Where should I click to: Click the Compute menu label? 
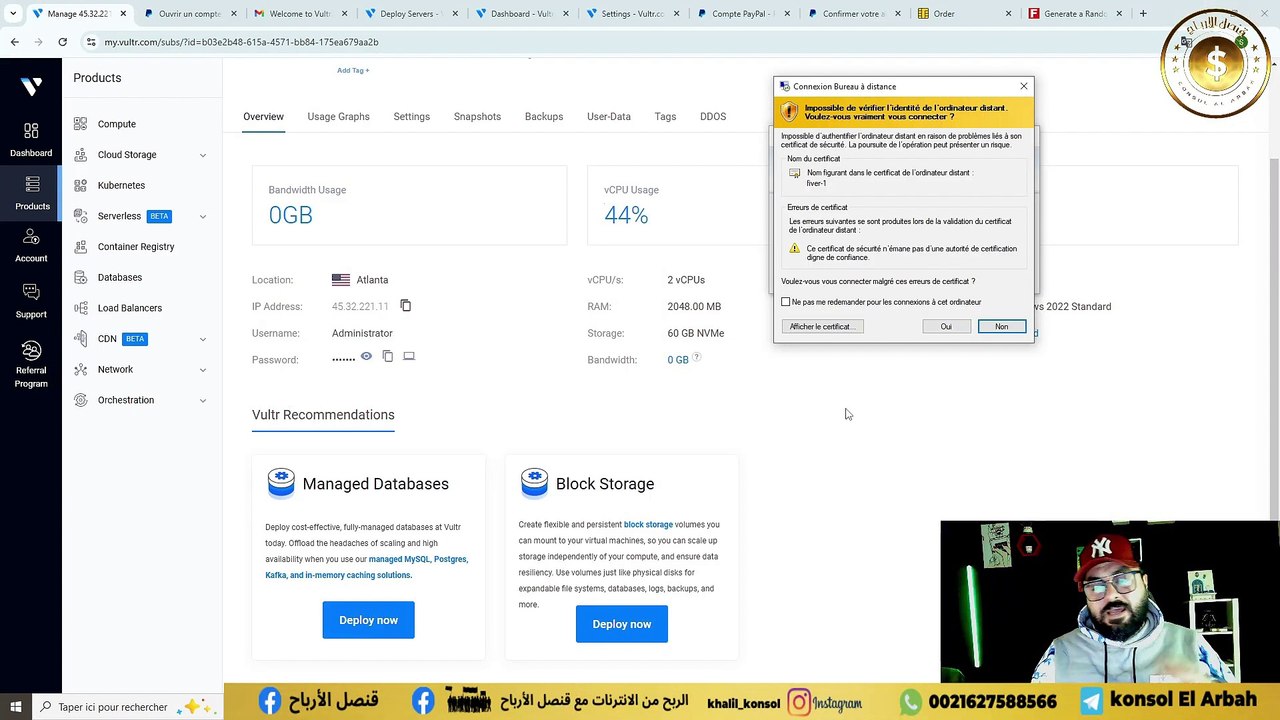[117, 124]
